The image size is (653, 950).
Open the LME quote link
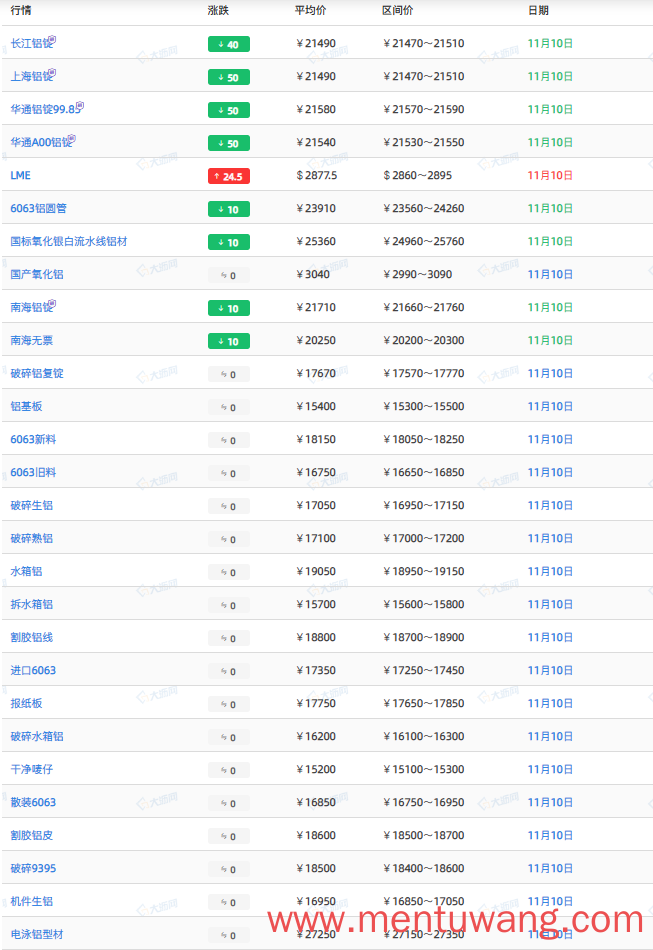tap(21, 175)
